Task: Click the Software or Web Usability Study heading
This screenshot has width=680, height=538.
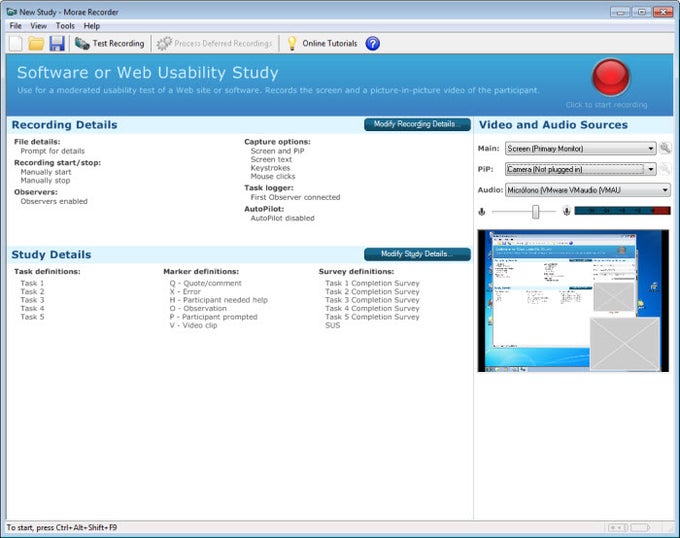Action: click(x=147, y=72)
